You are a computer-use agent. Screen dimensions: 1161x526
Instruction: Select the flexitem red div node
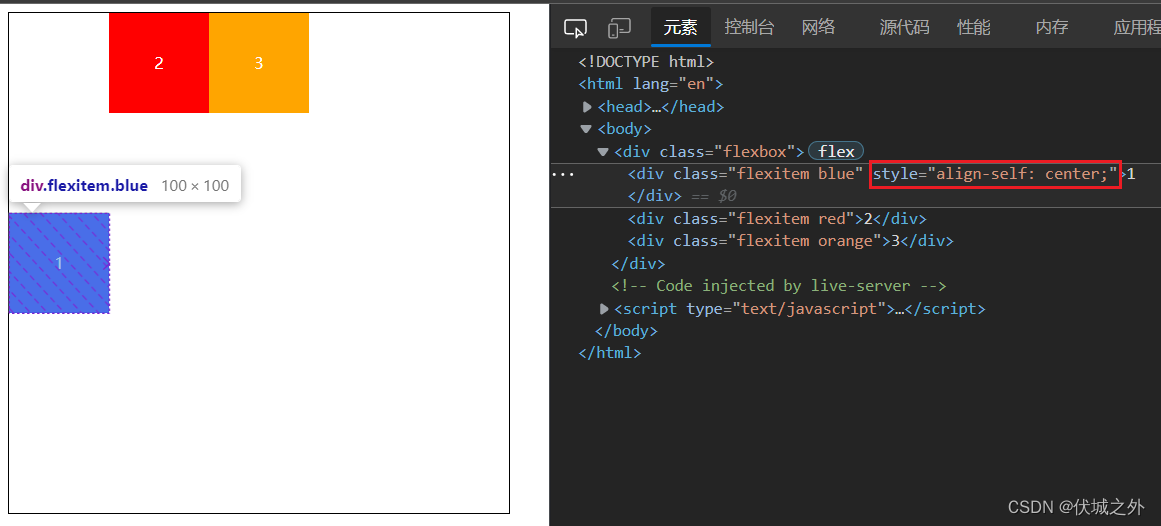[777, 219]
